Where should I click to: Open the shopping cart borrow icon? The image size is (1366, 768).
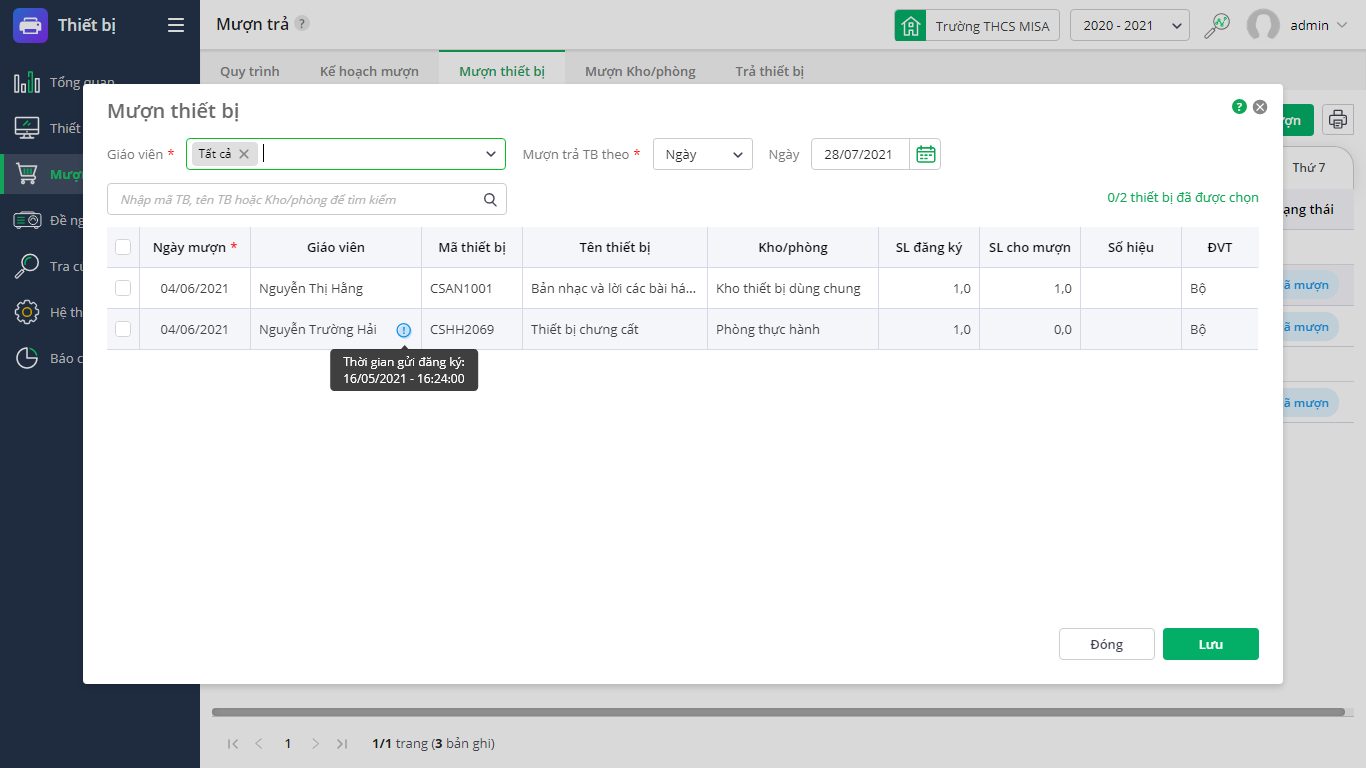27,174
